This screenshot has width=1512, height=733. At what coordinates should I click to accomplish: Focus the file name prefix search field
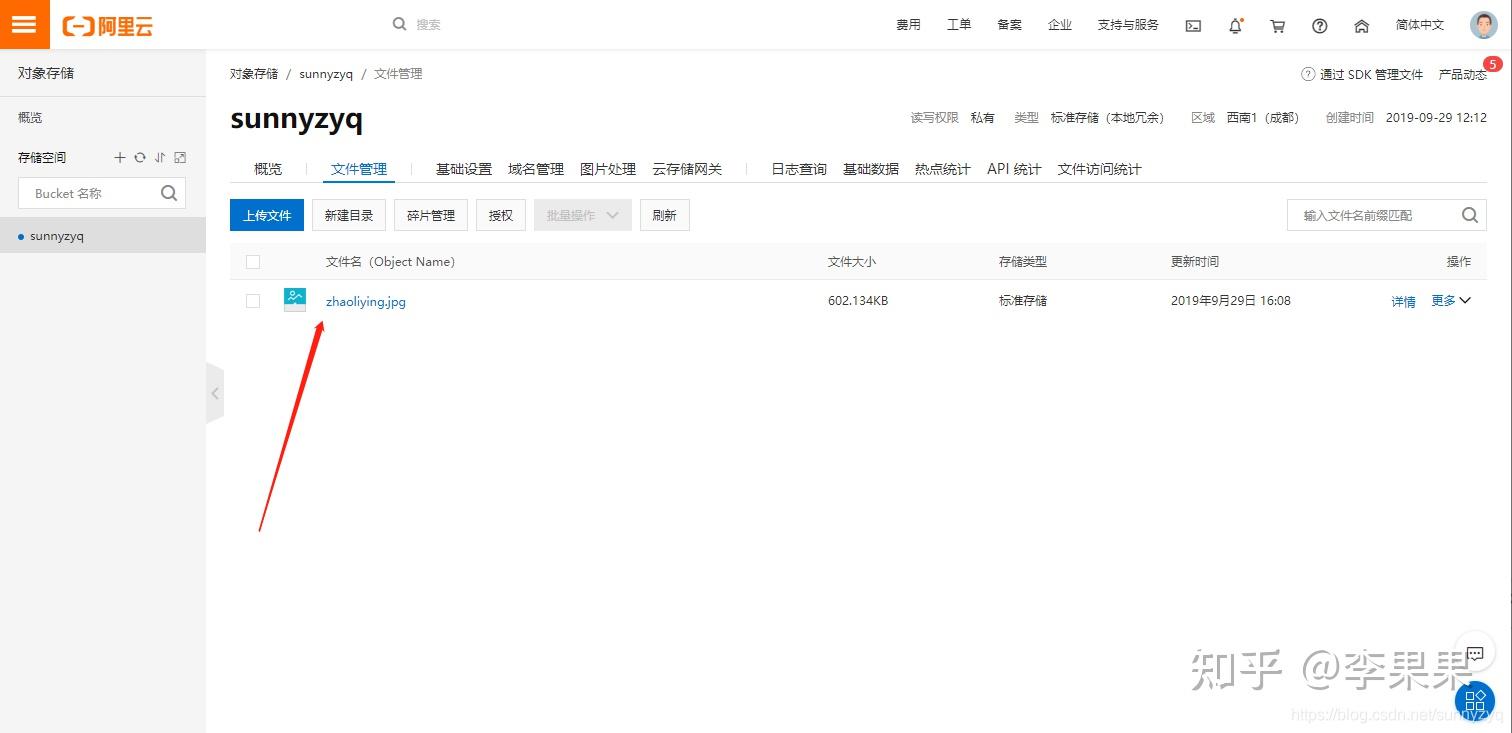pyautogui.click(x=1386, y=215)
